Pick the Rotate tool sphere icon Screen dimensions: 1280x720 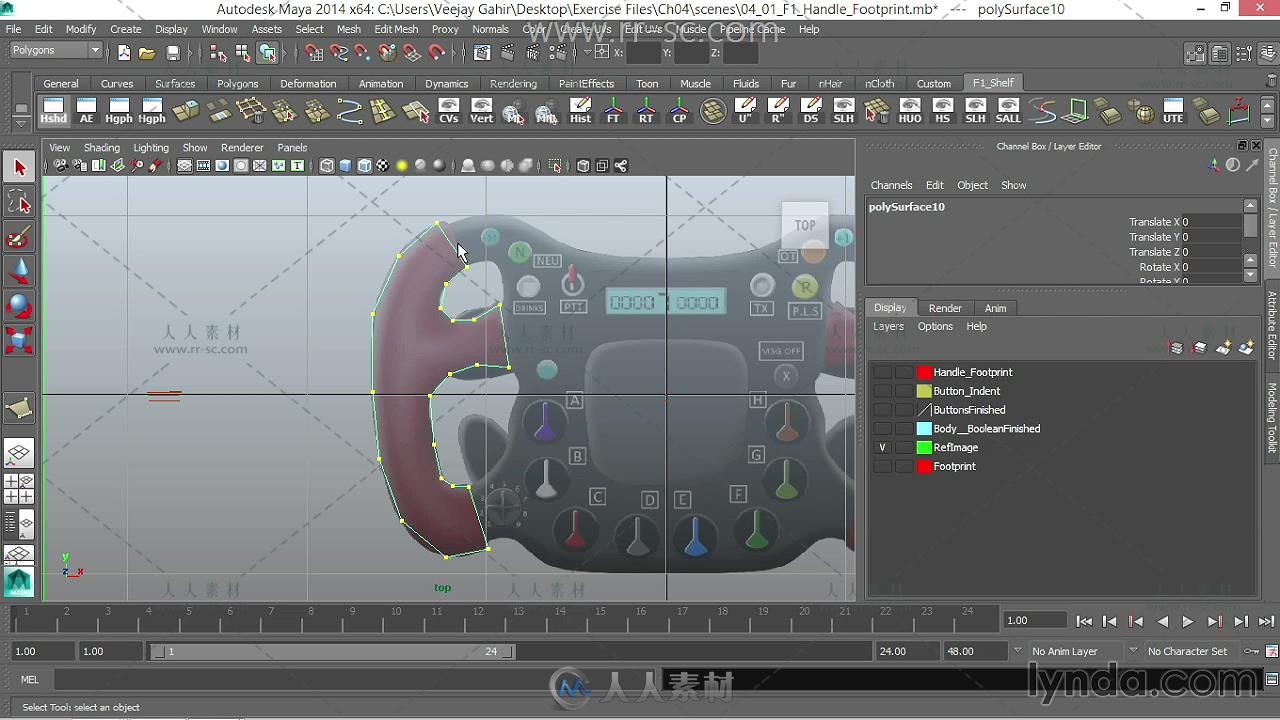pyautogui.click(x=19, y=306)
